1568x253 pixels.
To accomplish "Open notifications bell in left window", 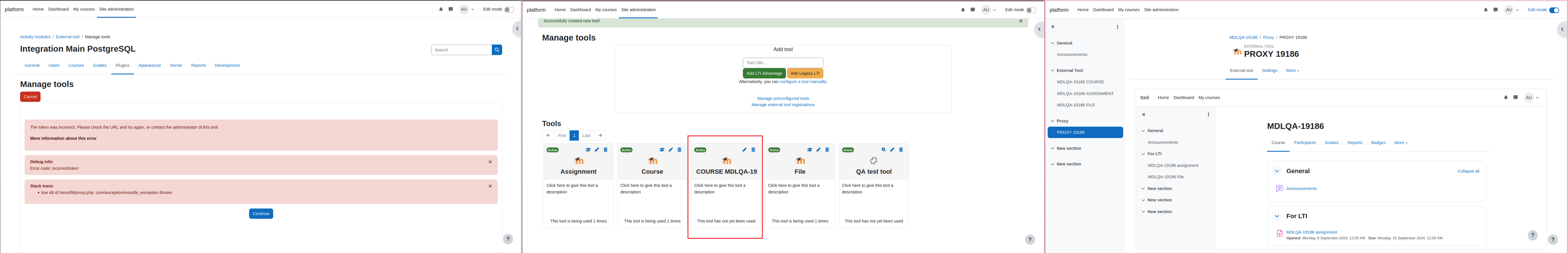I will pyautogui.click(x=441, y=9).
